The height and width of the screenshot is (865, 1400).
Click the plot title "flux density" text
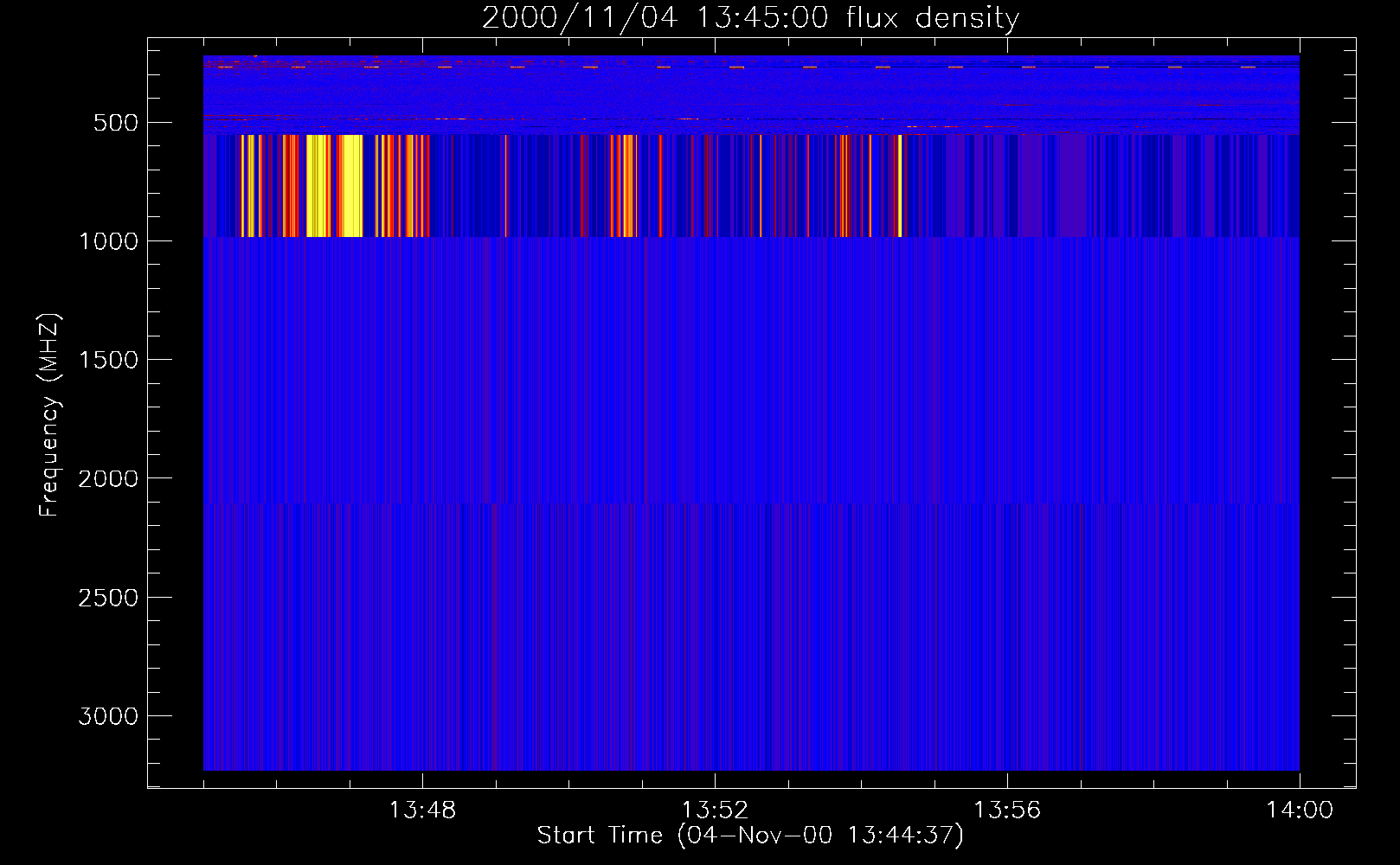pyautogui.click(x=932, y=17)
